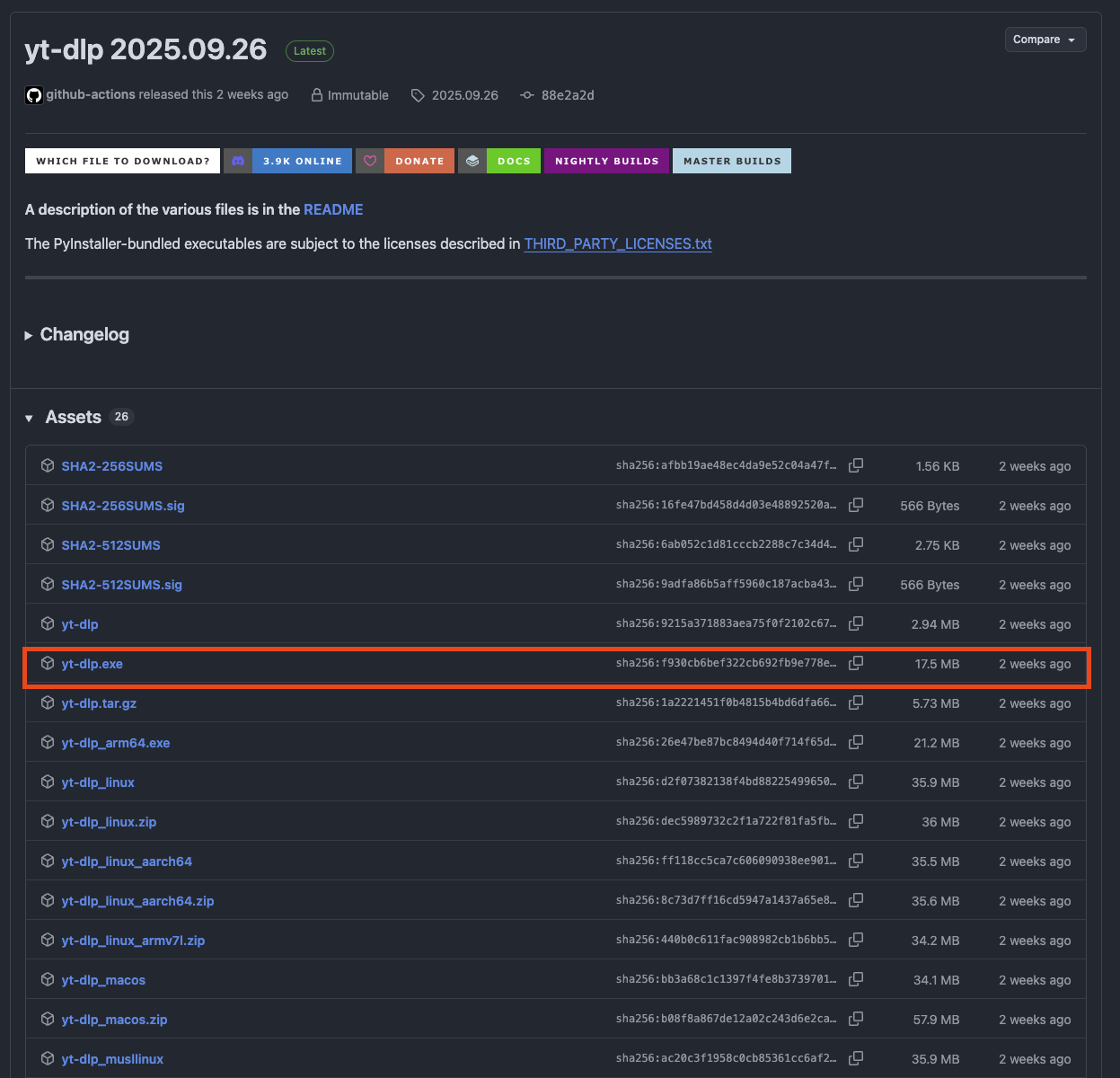Copy SHA256 hash for yt-dlp_linux.zip
Viewport: 1120px width, 1078px height.
coord(856,821)
